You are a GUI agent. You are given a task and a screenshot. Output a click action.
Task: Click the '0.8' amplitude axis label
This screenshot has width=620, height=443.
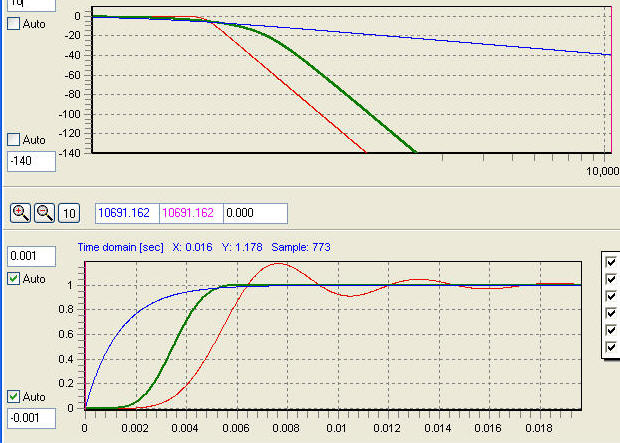coord(66,309)
